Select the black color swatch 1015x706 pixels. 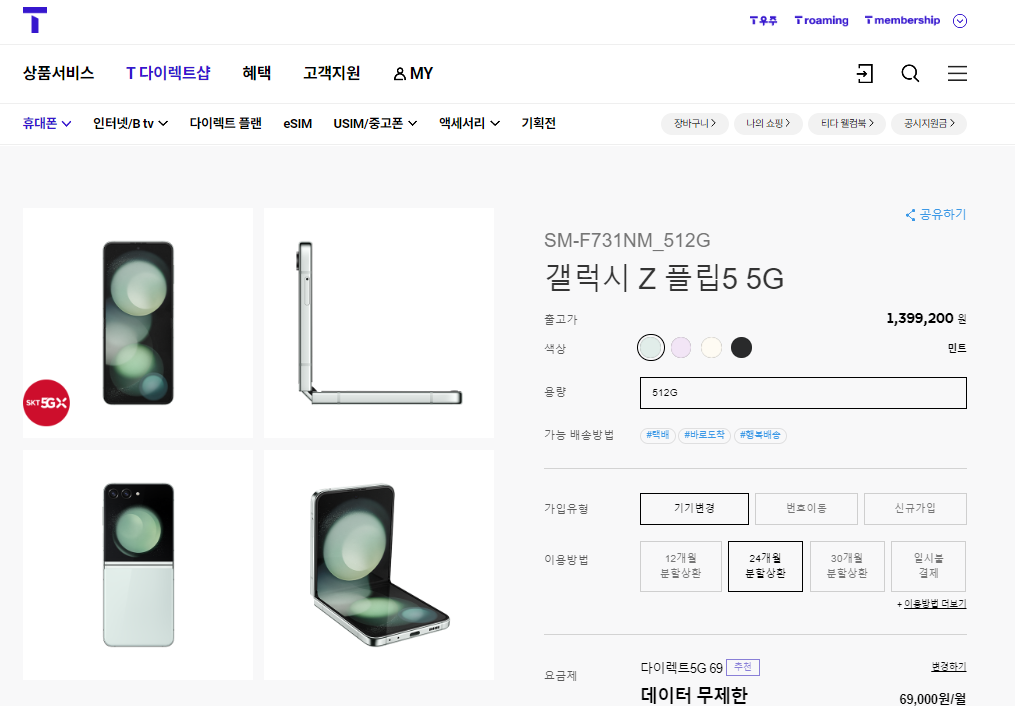741,347
